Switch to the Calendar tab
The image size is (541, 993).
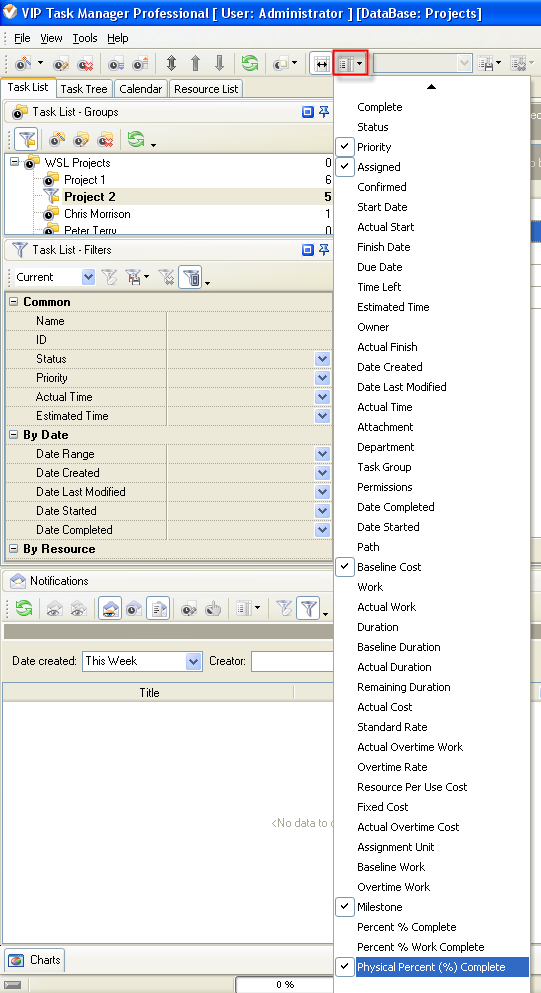click(141, 89)
